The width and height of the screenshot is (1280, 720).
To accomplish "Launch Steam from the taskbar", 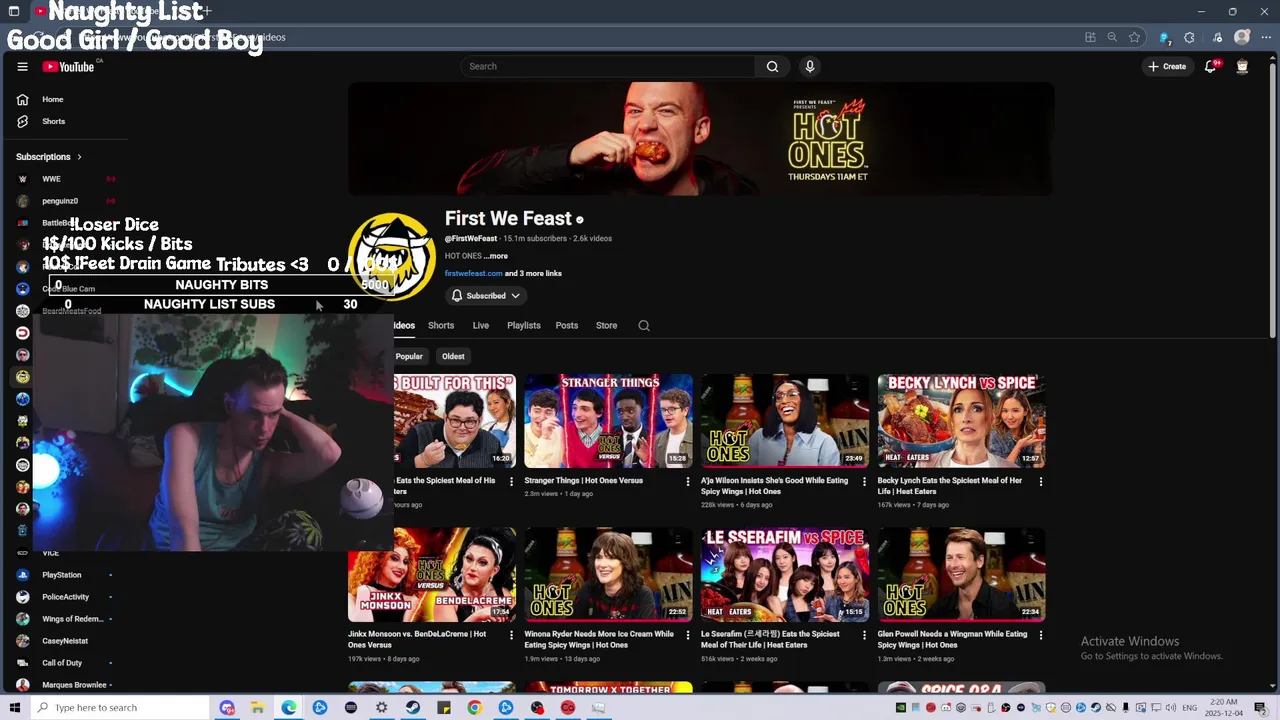I will pyautogui.click(x=413, y=708).
